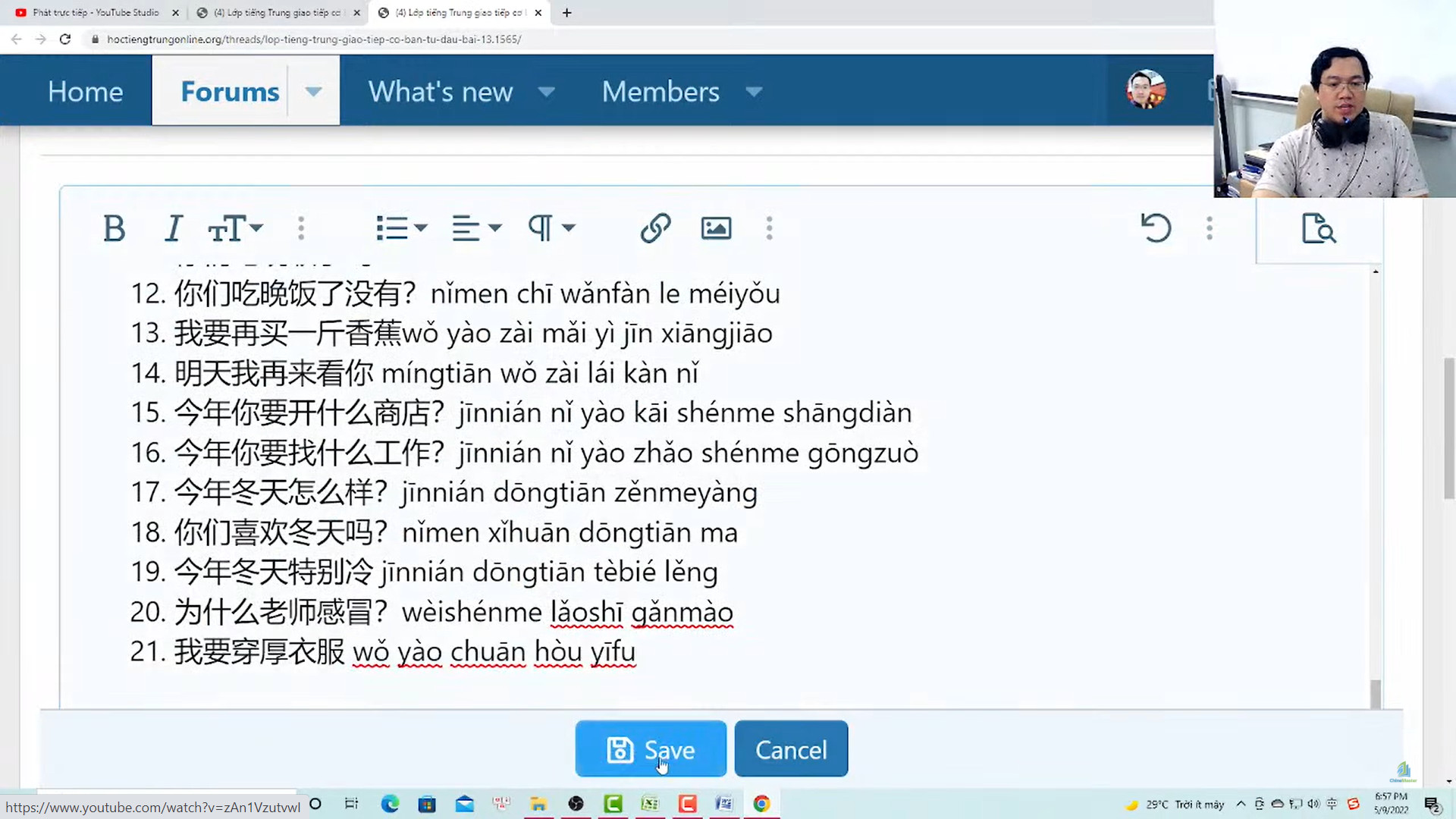
Task: Switch to YouTube Studio browser tab
Action: click(95, 13)
